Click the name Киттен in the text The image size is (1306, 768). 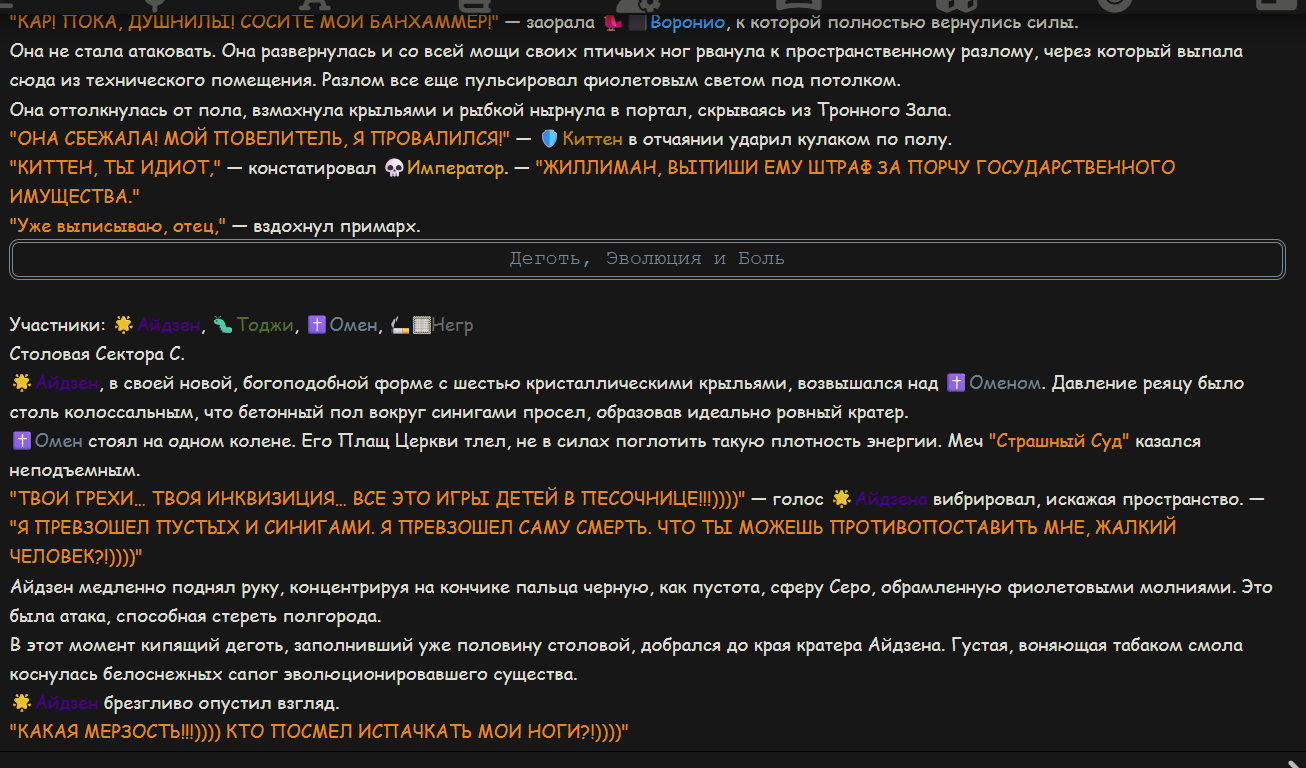(x=592, y=139)
